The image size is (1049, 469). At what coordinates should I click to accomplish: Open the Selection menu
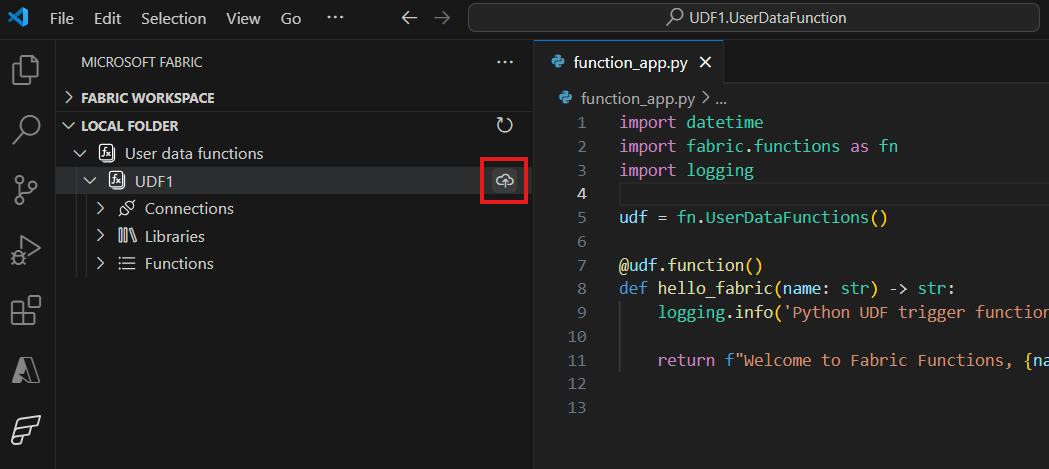[x=173, y=19]
